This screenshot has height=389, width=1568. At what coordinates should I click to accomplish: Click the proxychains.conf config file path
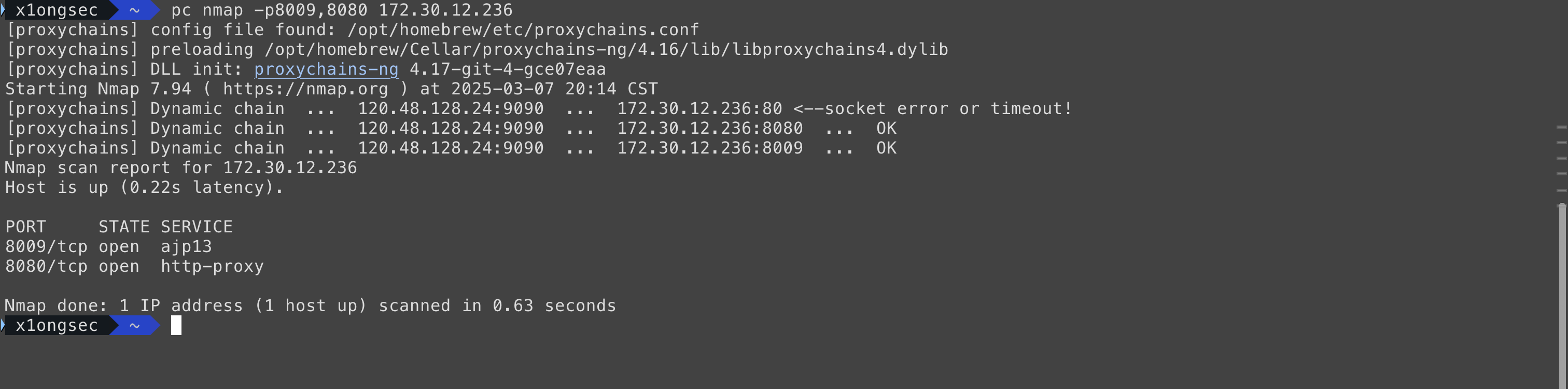pyautogui.click(x=523, y=30)
